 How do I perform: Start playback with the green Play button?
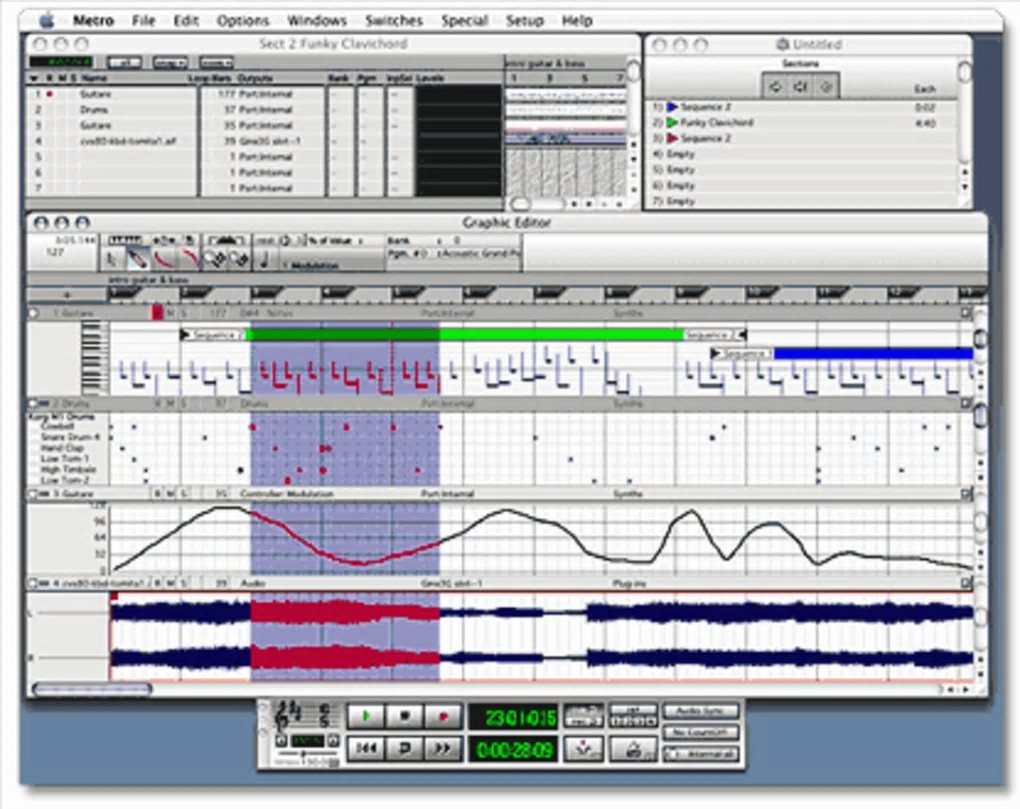[x=366, y=717]
